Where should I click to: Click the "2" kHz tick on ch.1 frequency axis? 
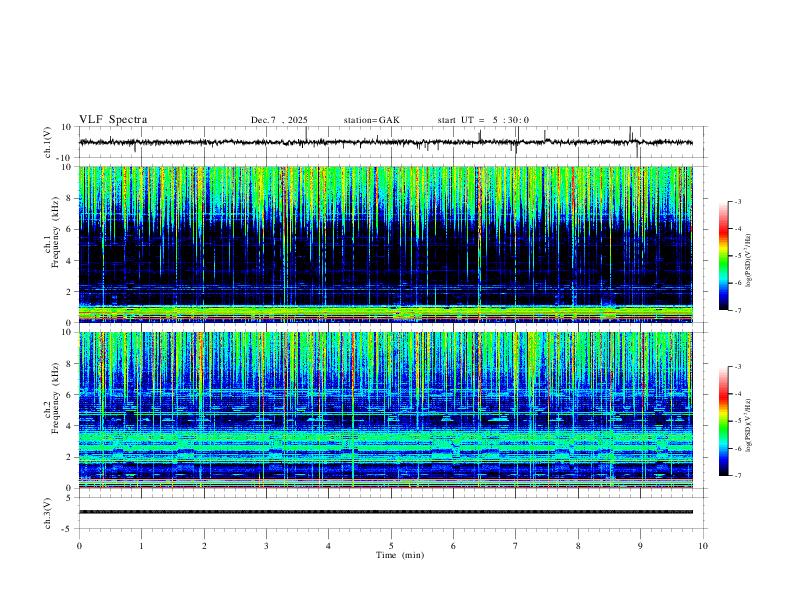point(69,291)
